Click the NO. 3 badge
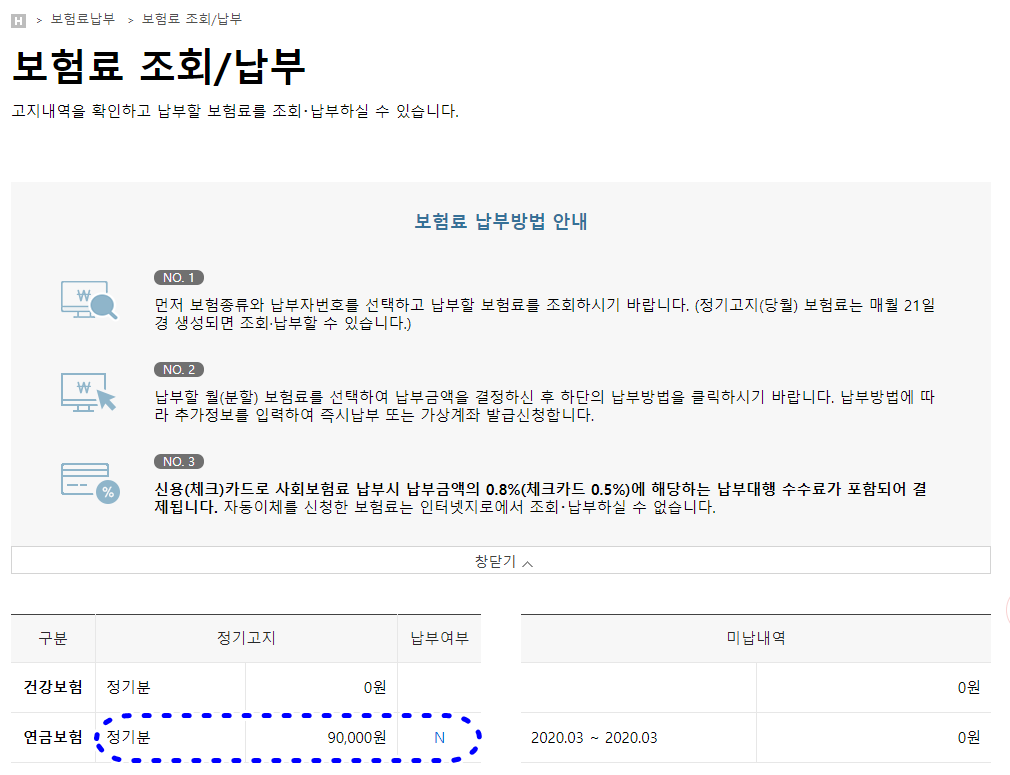Viewport: 1010px width, 775px height. pos(179,462)
